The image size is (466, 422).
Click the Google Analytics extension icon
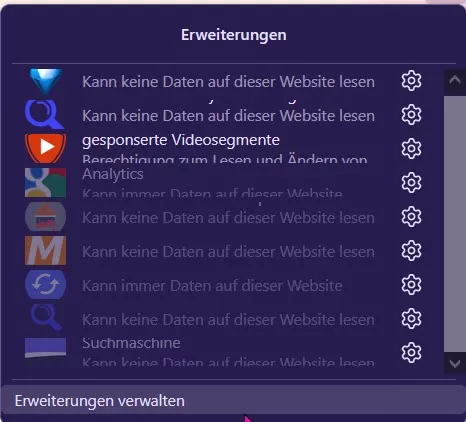pyautogui.click(x=45, y=182)
